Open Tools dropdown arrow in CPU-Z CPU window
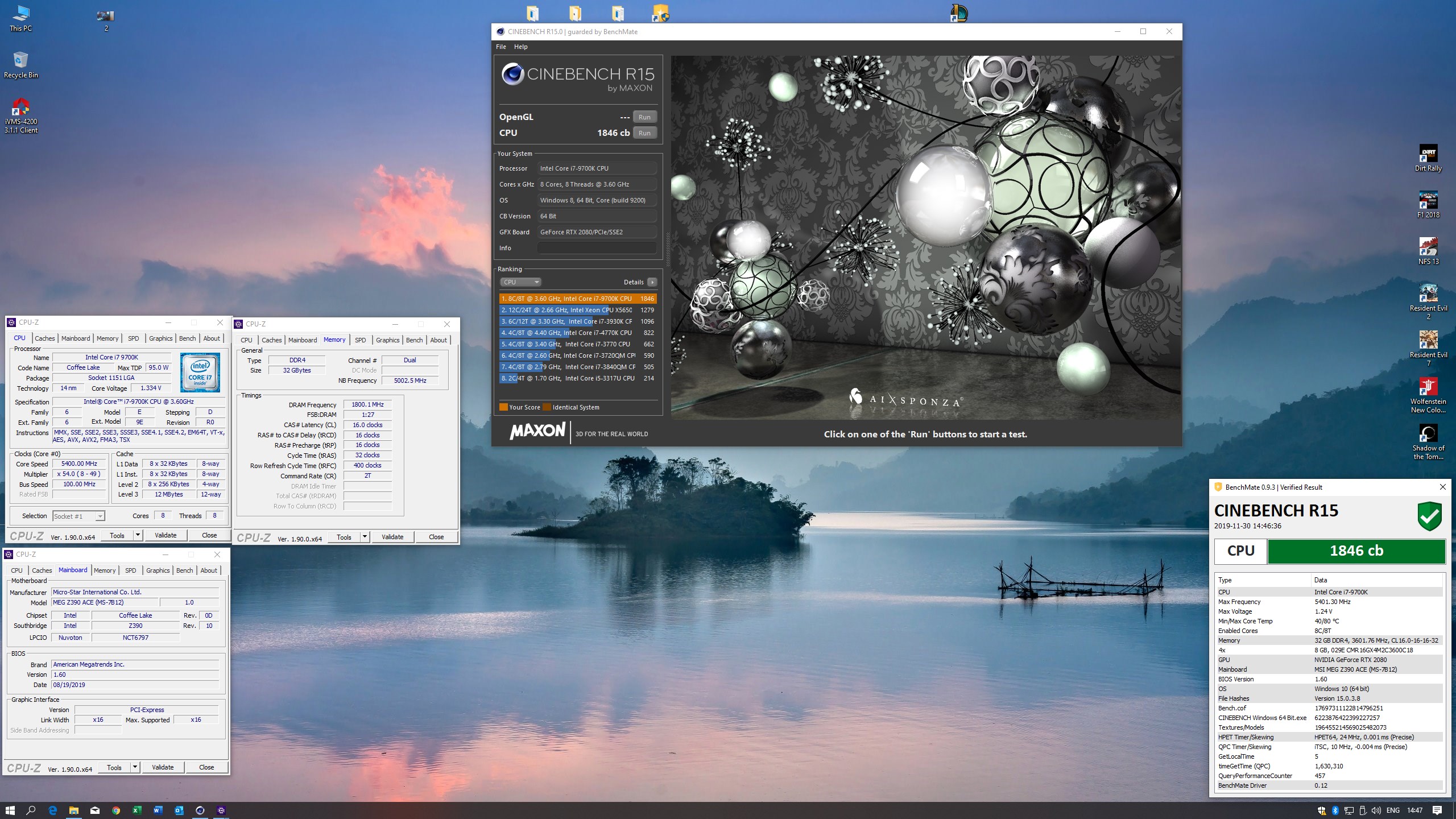The image size is (1456, 819). click(x=137, y=535)
